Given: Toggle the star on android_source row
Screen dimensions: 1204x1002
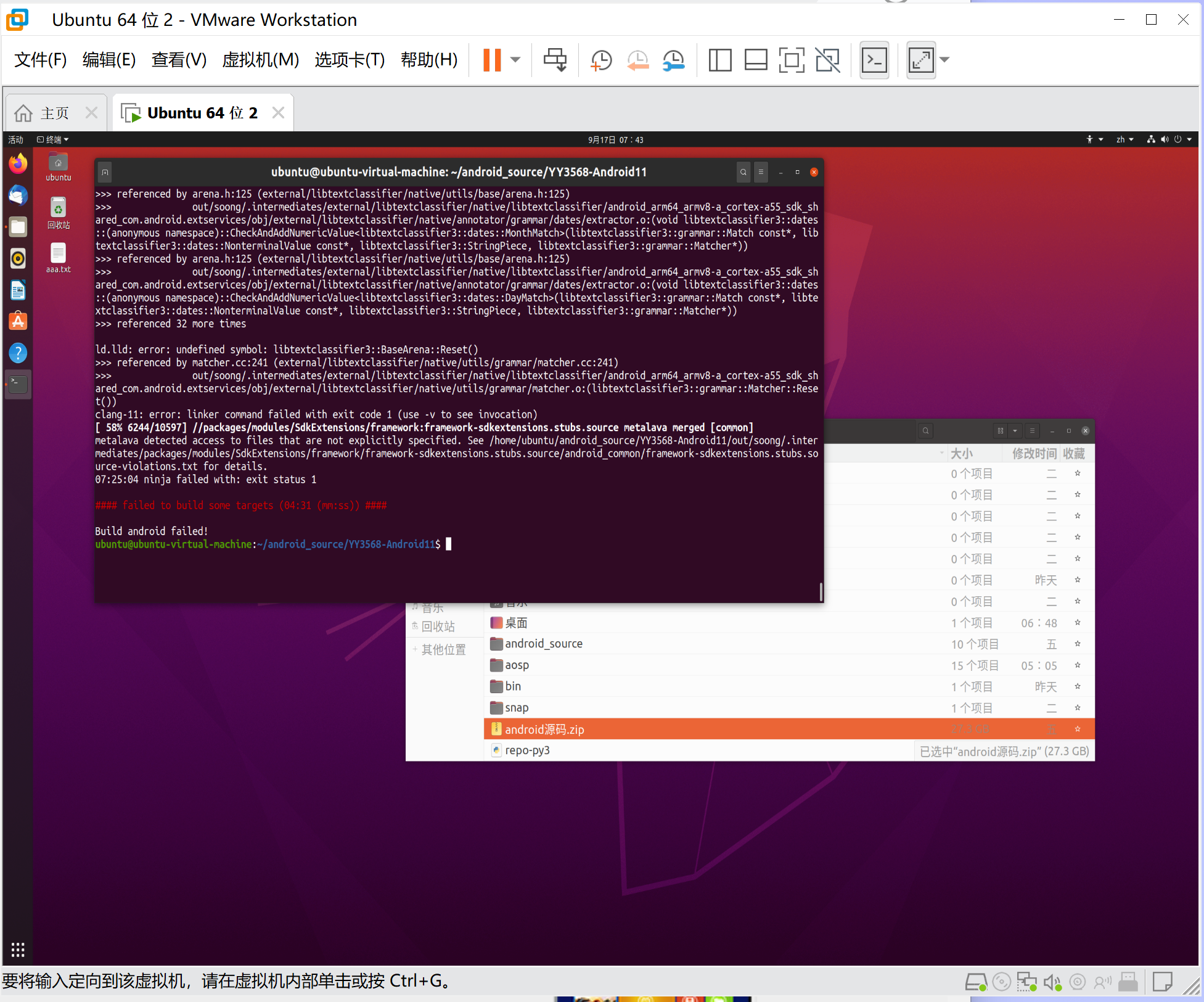Looking at the screenshot, I should (x=1077, y=644).
